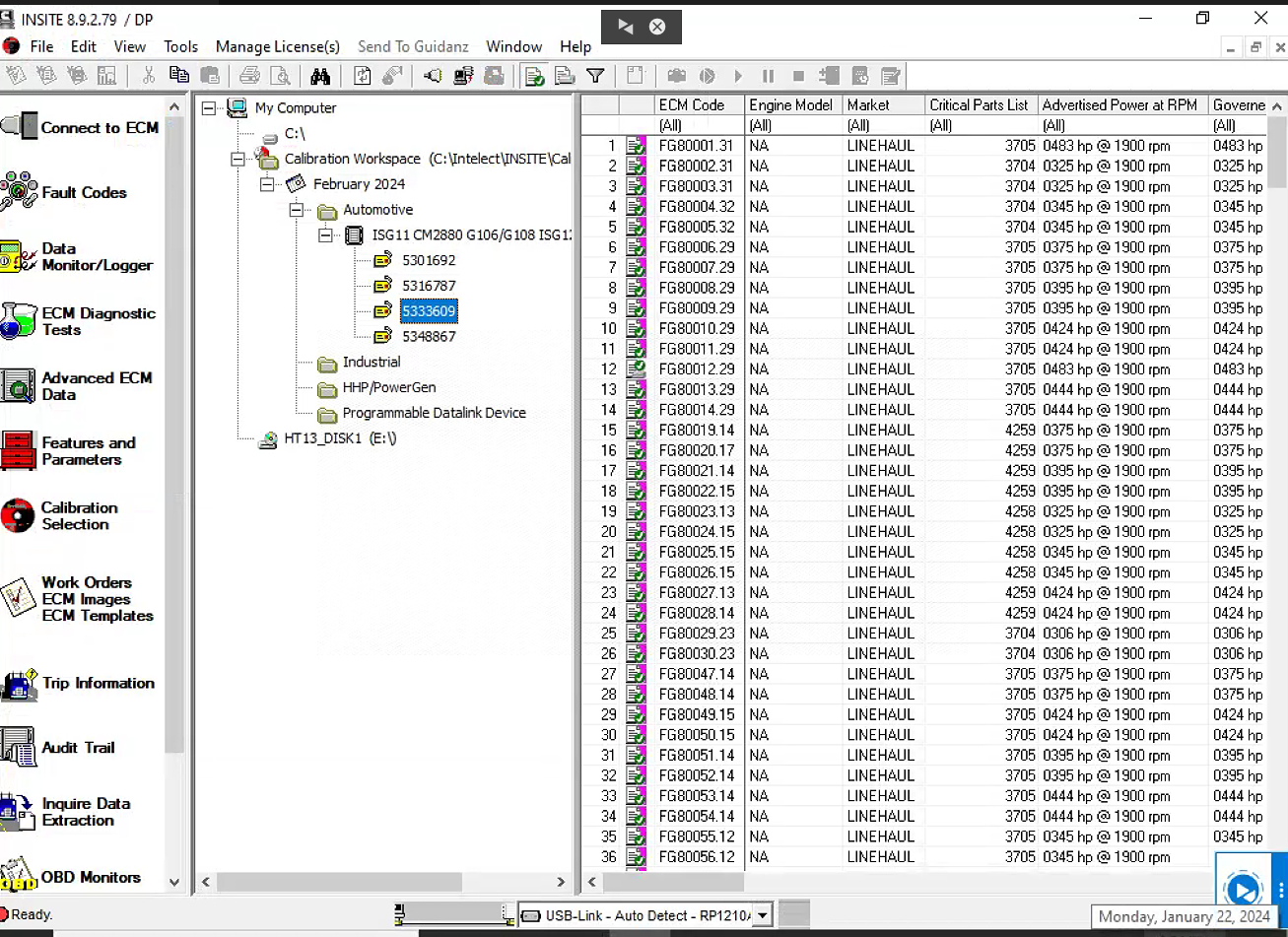Click the Cut scissors toolbar icon

click(x=149, y=76)
